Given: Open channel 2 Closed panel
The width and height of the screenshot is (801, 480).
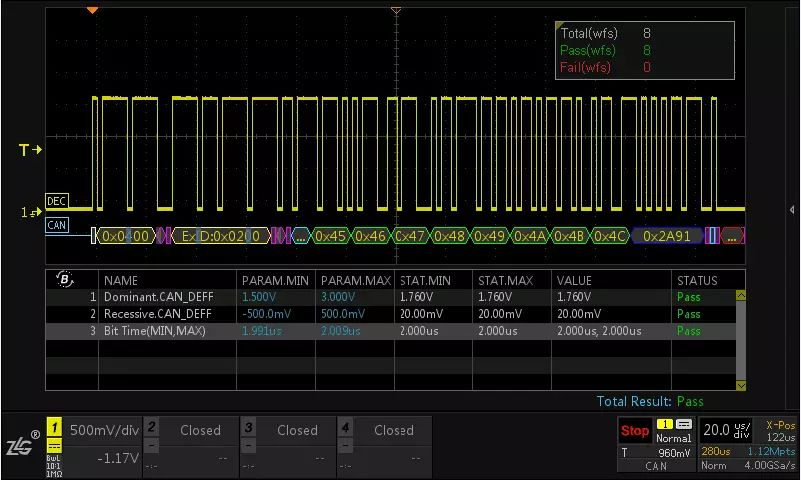Looking at the screenshot, I should (200, 430).
